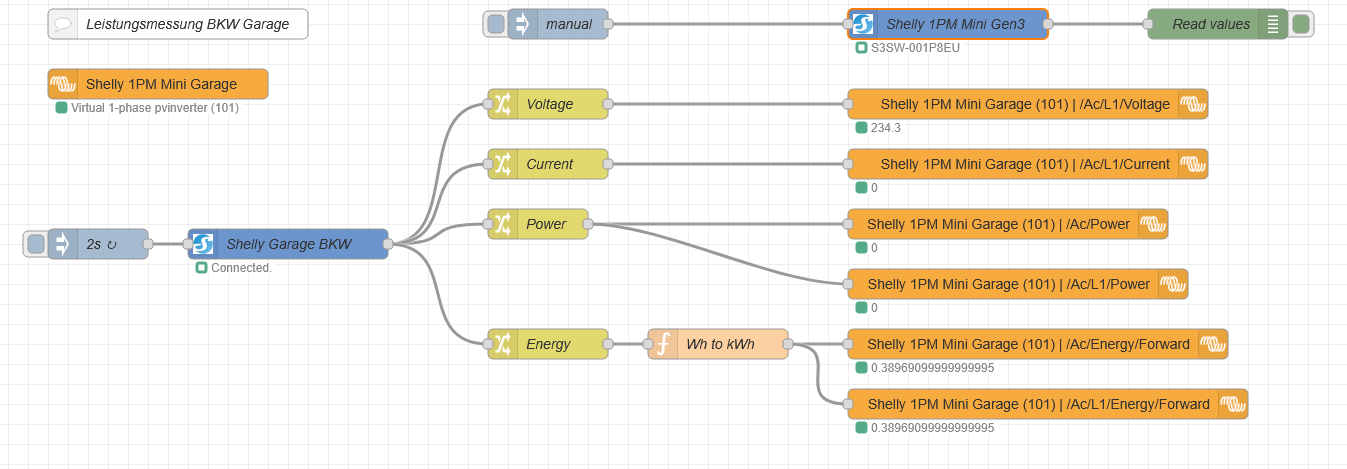Click the Victron icon on Shelly 1PM Mini Garage
Image resolution: width=1347 pixels, height=469 pixels.
click(x=63, y=84)
